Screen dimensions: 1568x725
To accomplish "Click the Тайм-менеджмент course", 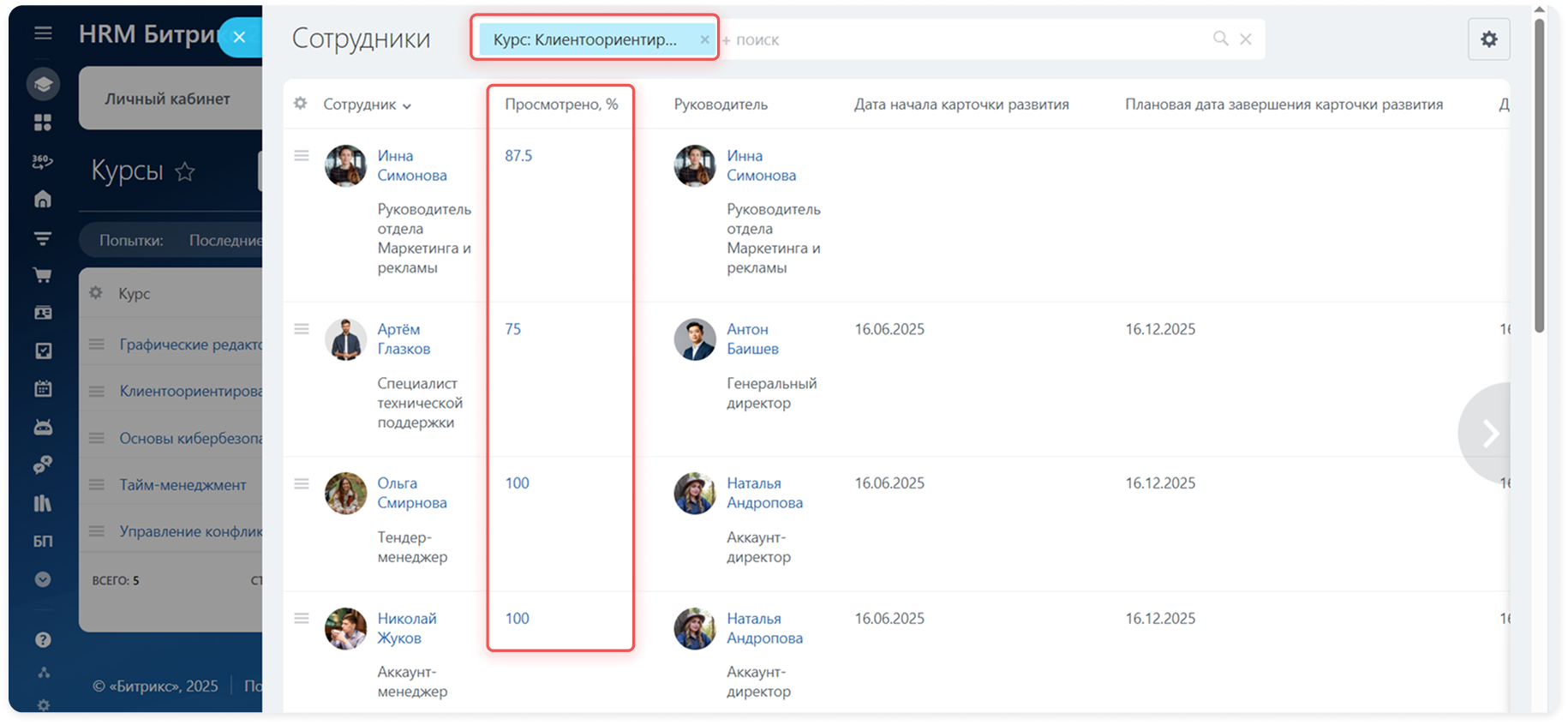I will coord(183,485).
